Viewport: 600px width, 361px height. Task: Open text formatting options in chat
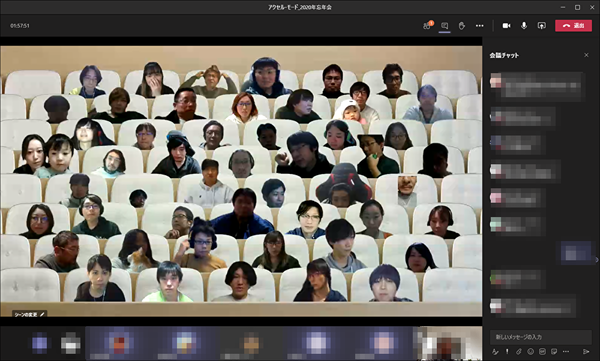pyautogui.click(x=495, y=351)
